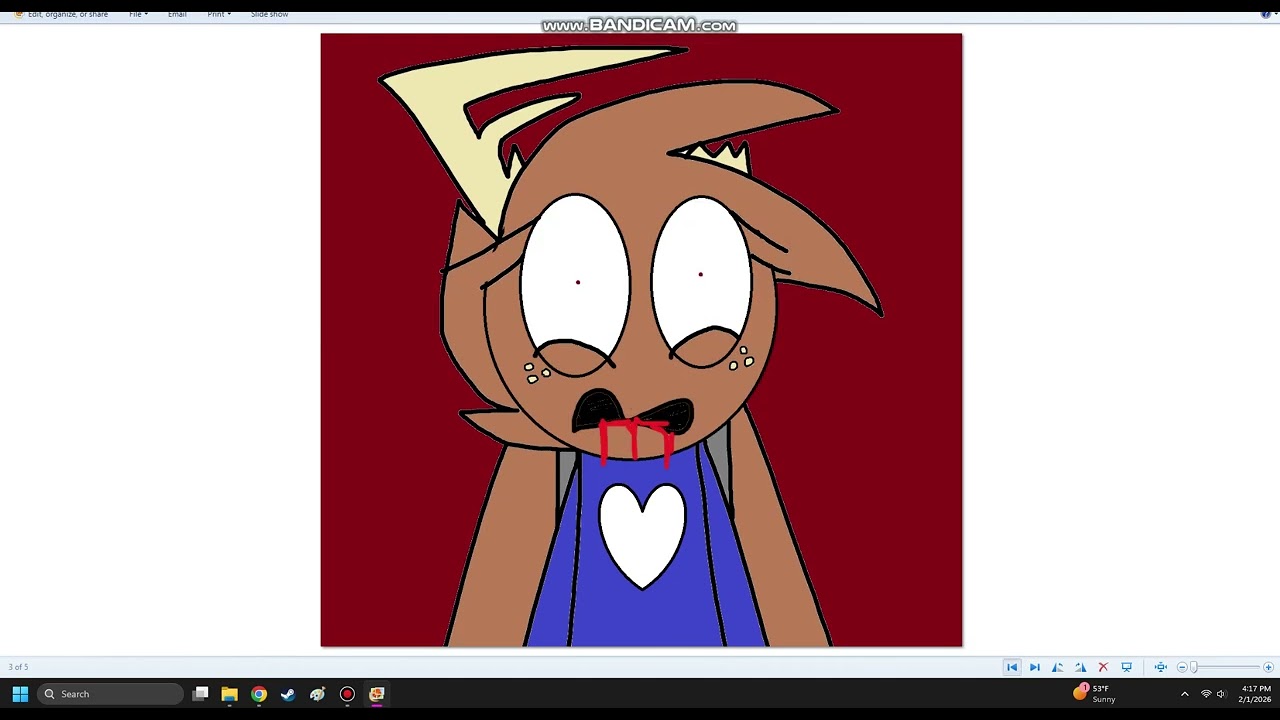Rotate the image clockwise
1280x720 pixels.
1081,667
